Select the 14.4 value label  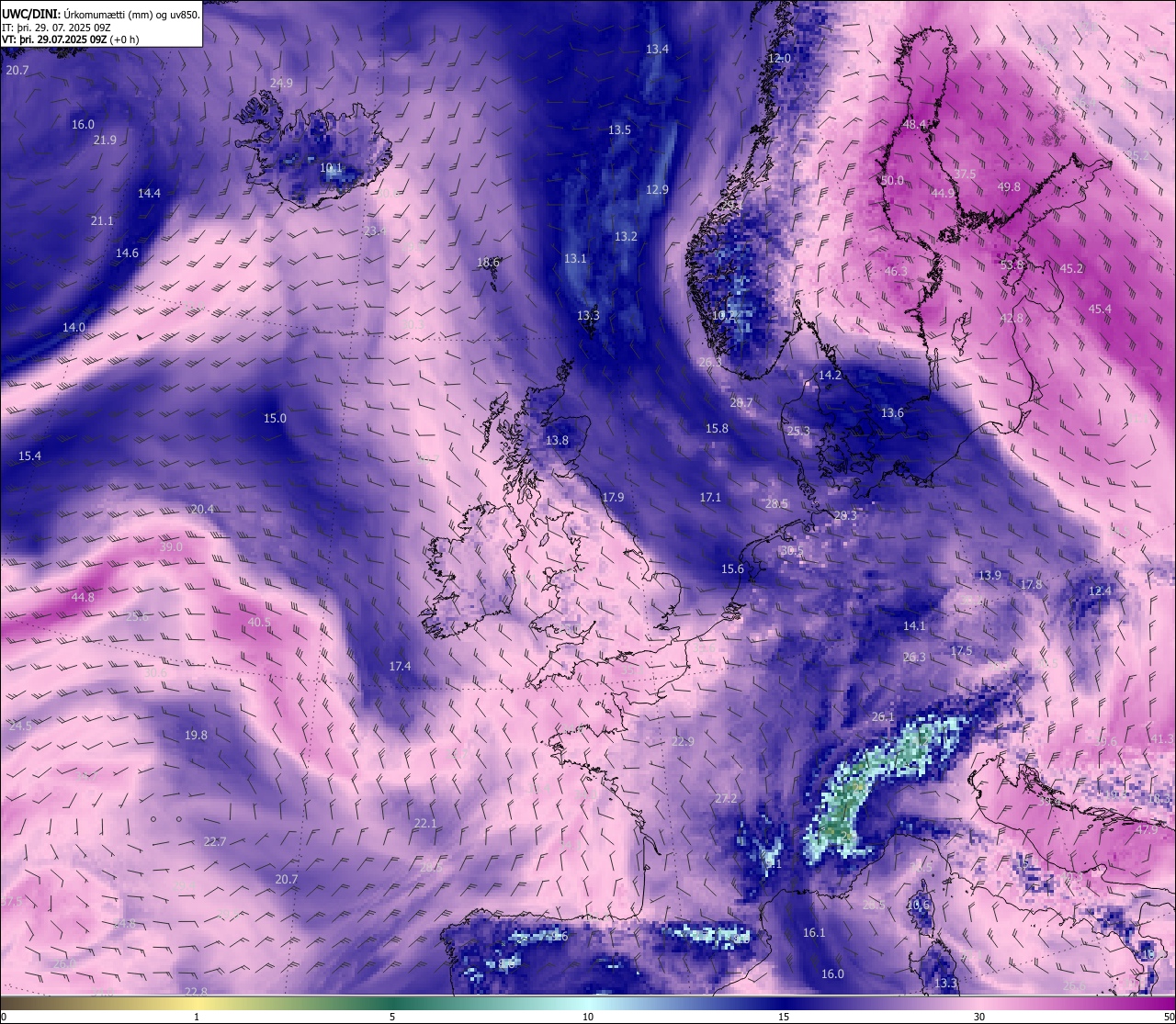149,193
